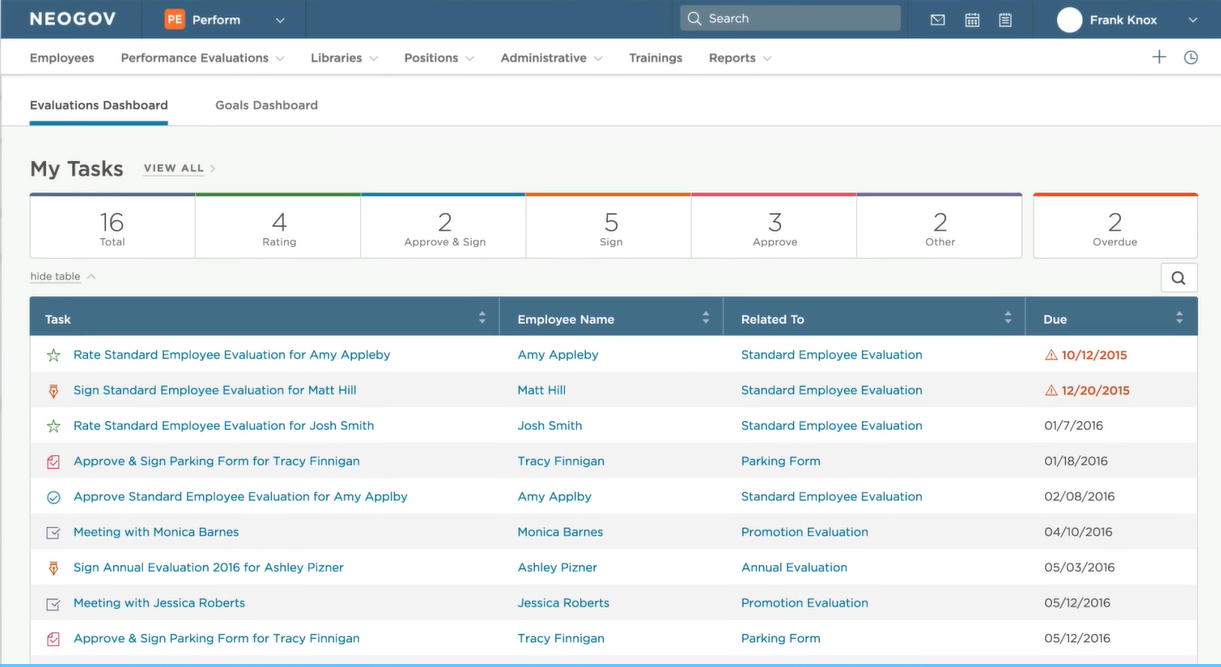Sort table by Task column
Image resolution: width=1221 pixels, height=667 pixels.
482,318
